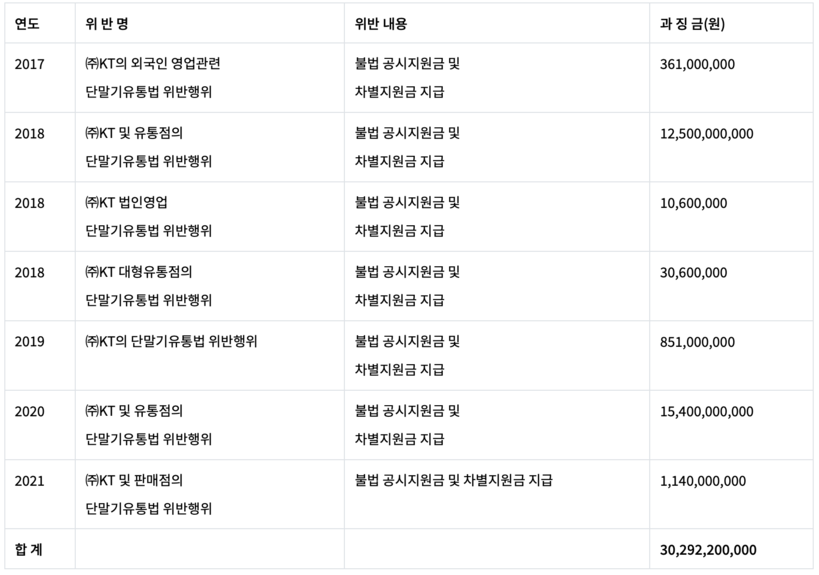Click the 851,000,000 penalty amount
The width and height of the screenshot is (819, 575).
point(698,342)
